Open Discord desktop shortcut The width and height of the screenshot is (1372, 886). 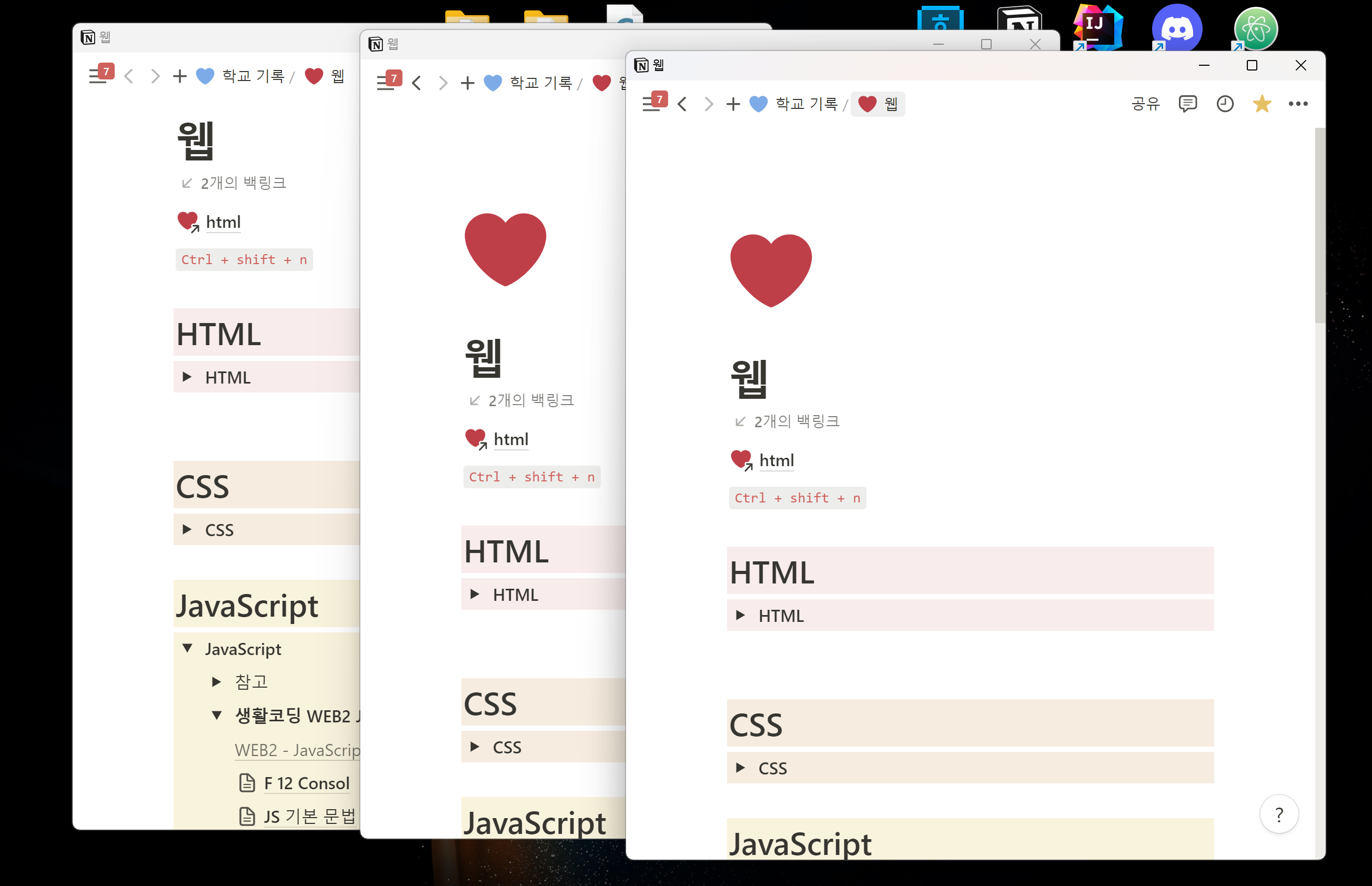point(1176,29)
